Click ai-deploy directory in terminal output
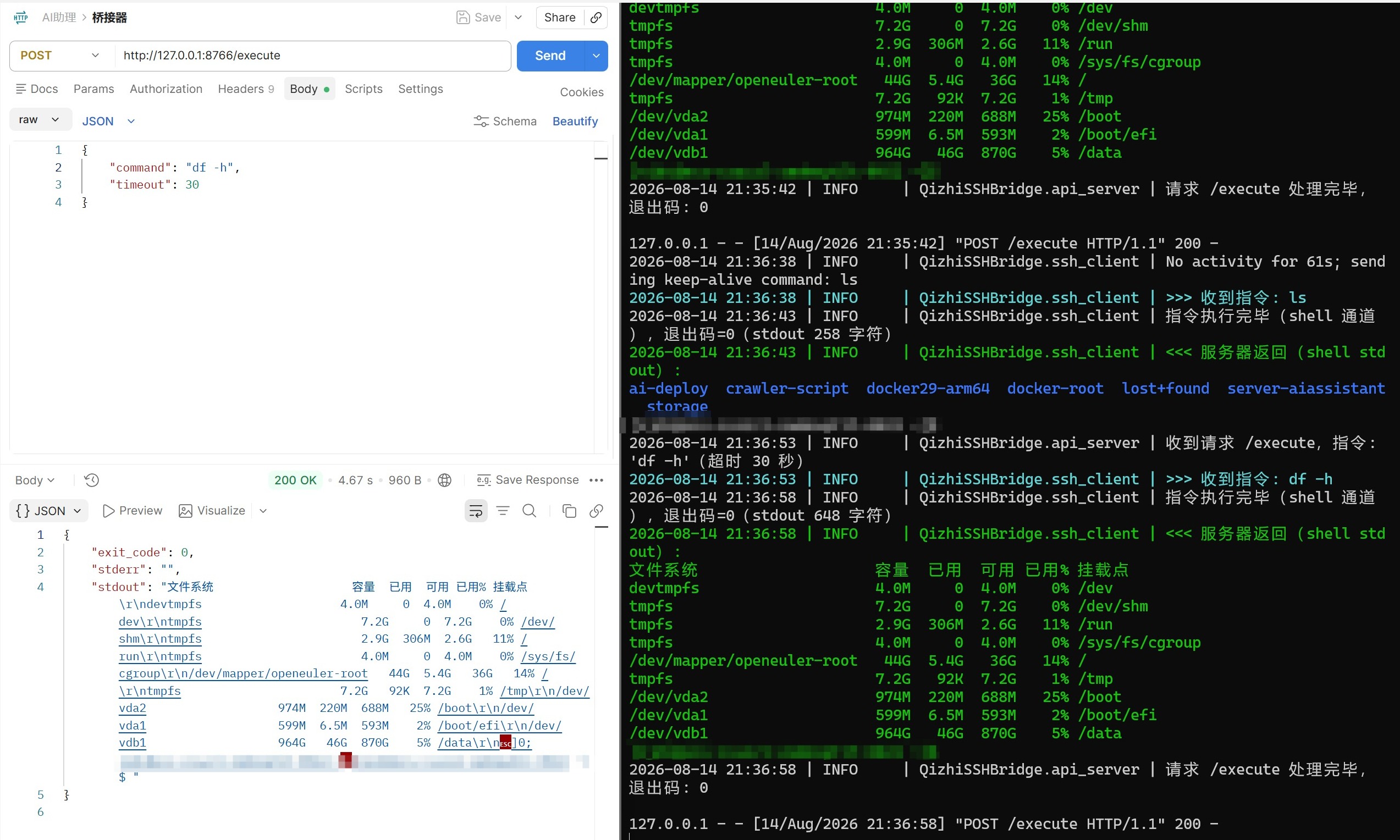 [669, 388]
